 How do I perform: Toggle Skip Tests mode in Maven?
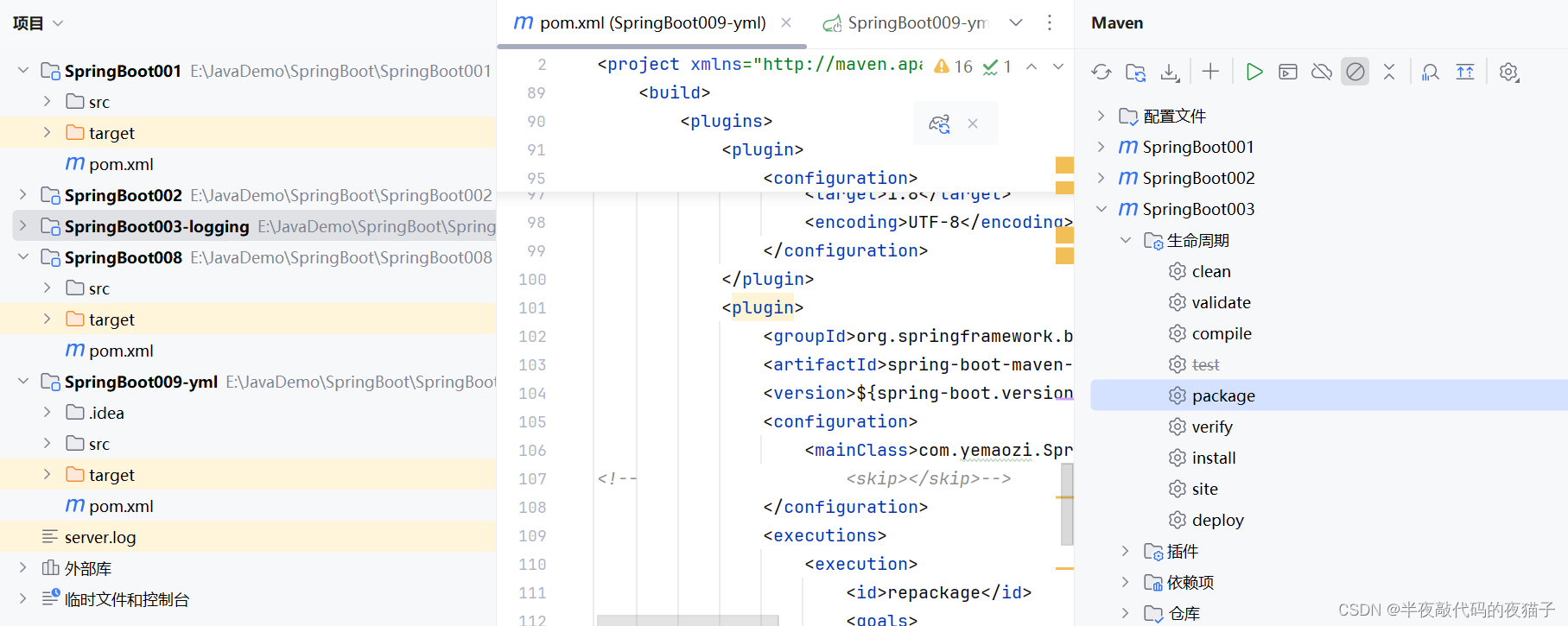pyautogui.click(x=1355, y=72)
